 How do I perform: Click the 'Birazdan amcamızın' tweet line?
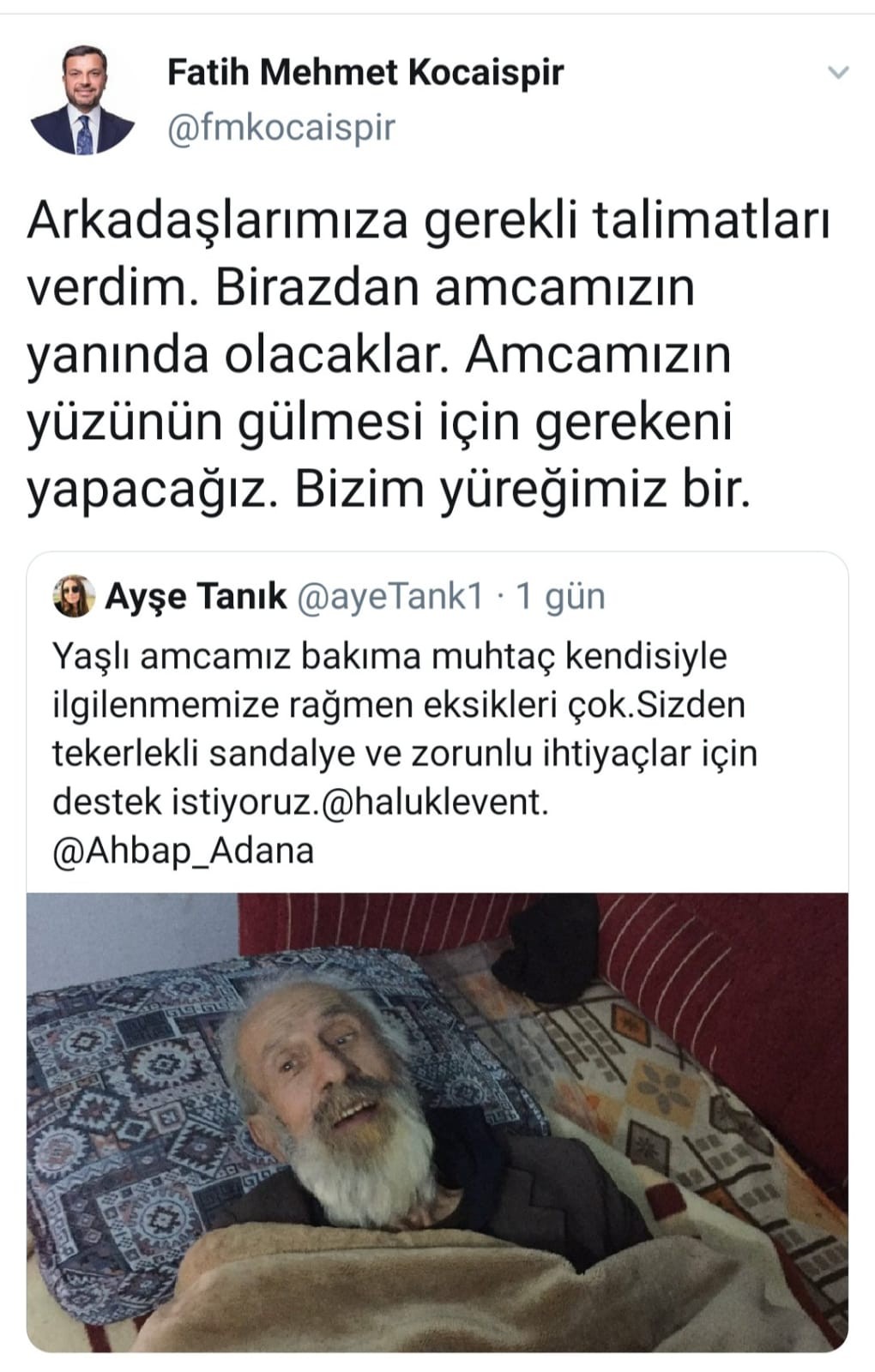[455, 286]
